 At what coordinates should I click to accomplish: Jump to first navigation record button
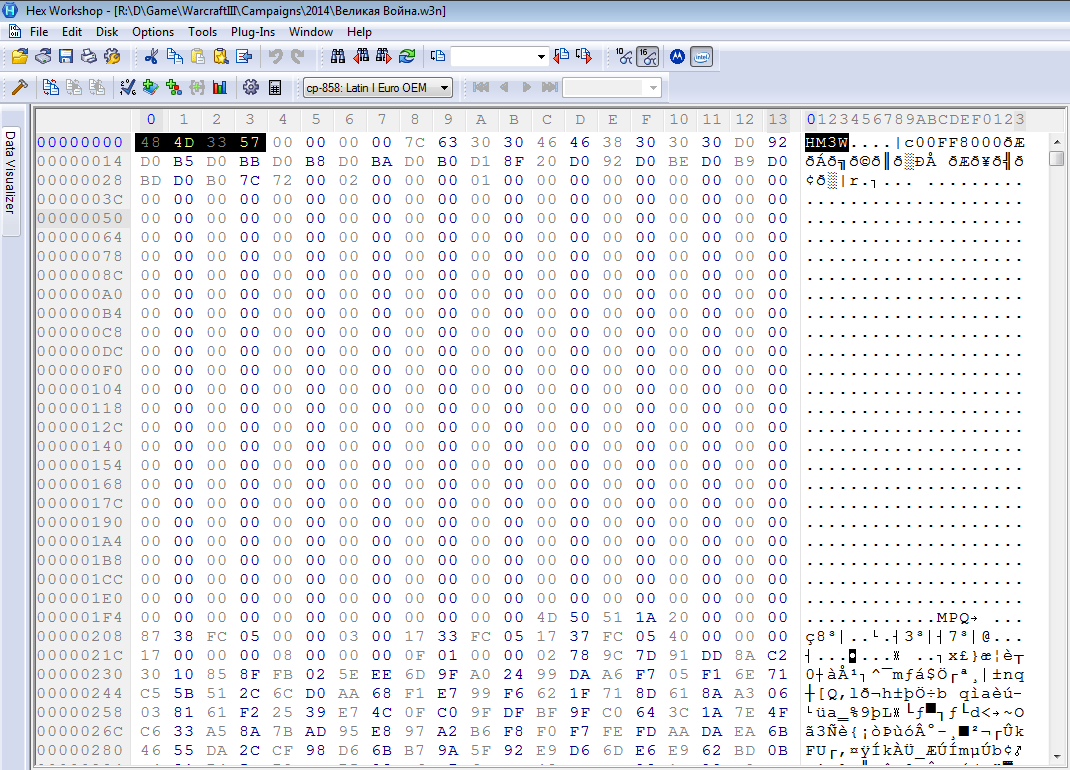coord(480,87)
